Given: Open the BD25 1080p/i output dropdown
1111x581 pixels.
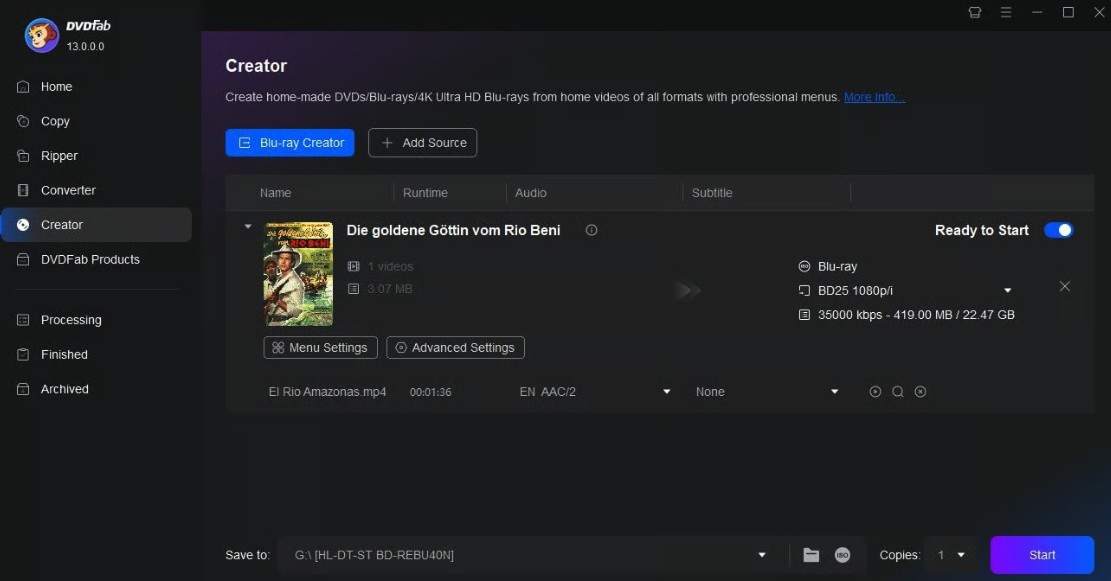Looking at the screenshot, I should 1008,290.
